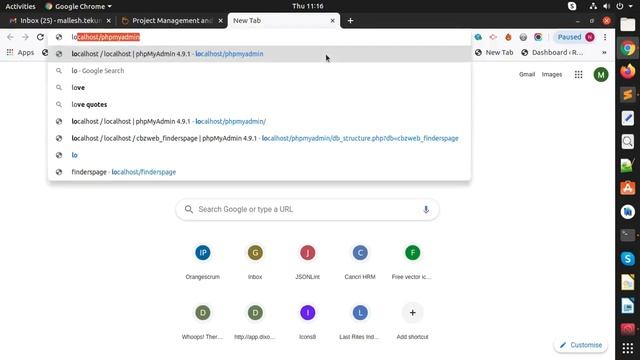Open Ubuntu Software from the dock
Viewport: 640px width, 360px height.
tap(628, 188)
